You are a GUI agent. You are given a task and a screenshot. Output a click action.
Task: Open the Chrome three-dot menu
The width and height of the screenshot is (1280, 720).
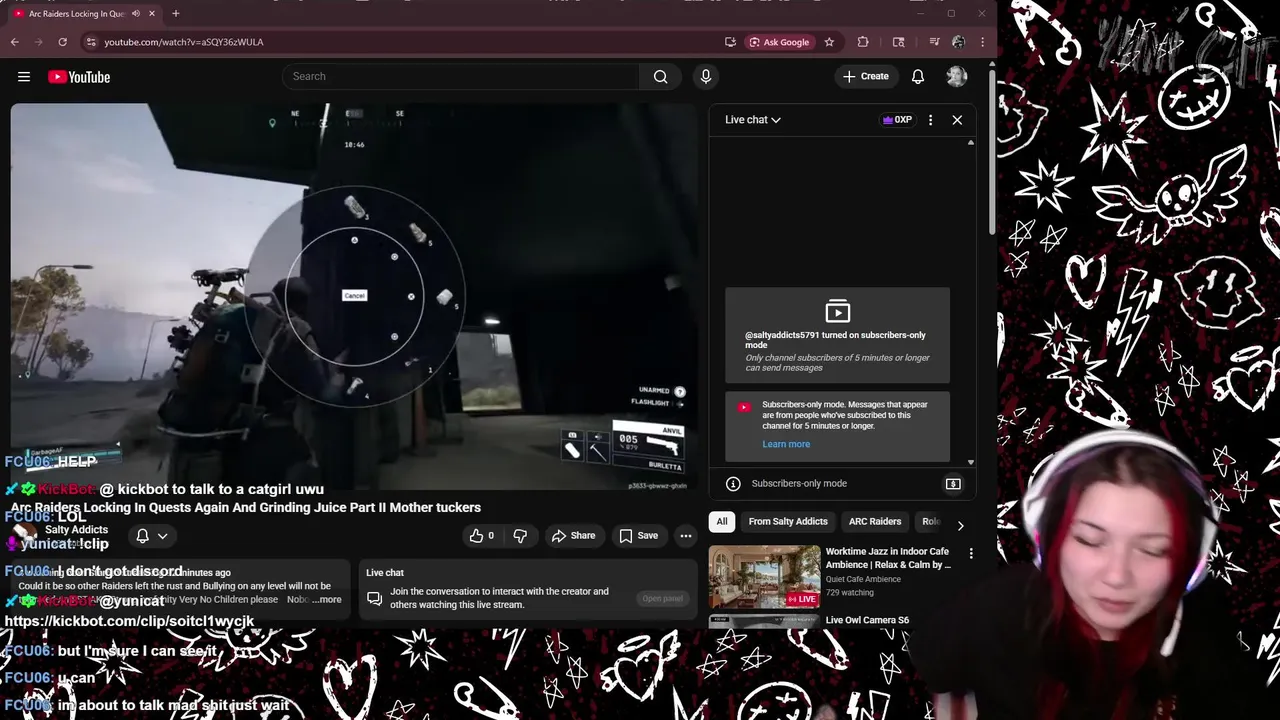pos(982,42)
